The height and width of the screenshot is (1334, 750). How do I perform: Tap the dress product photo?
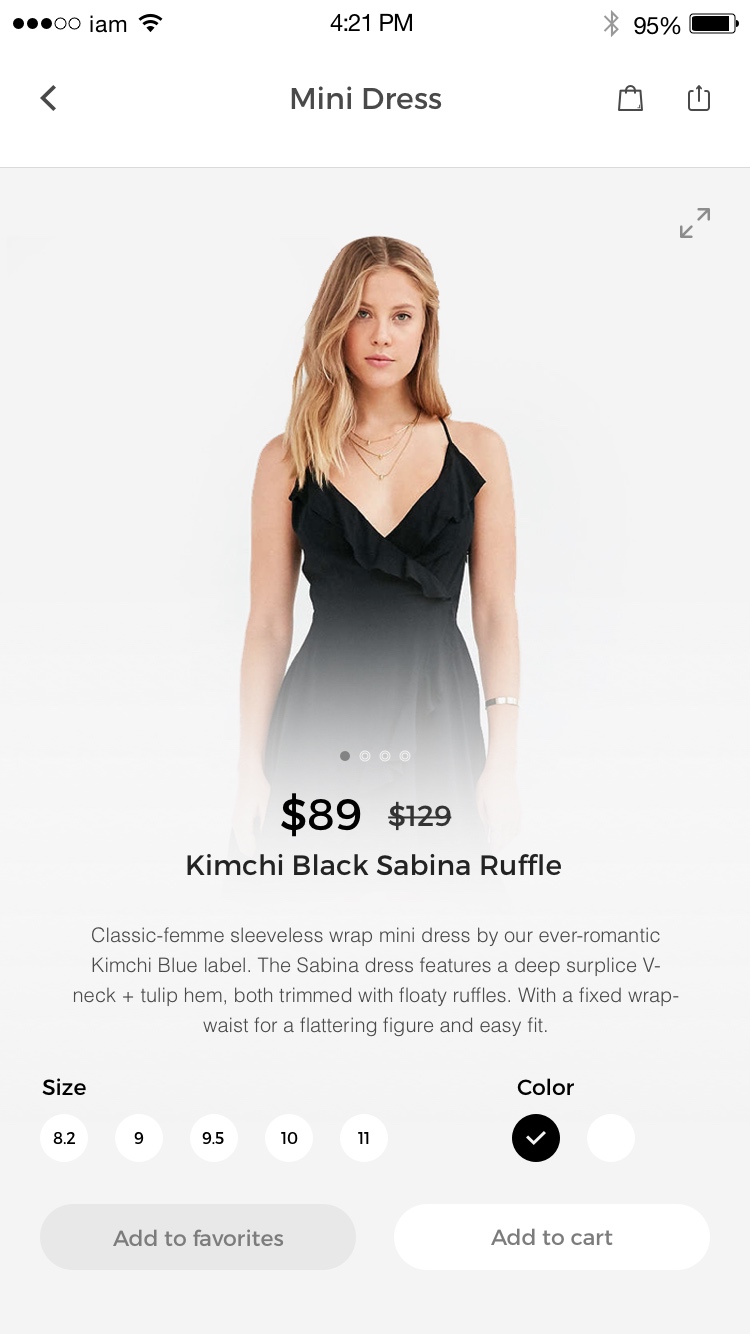point(375,500)
